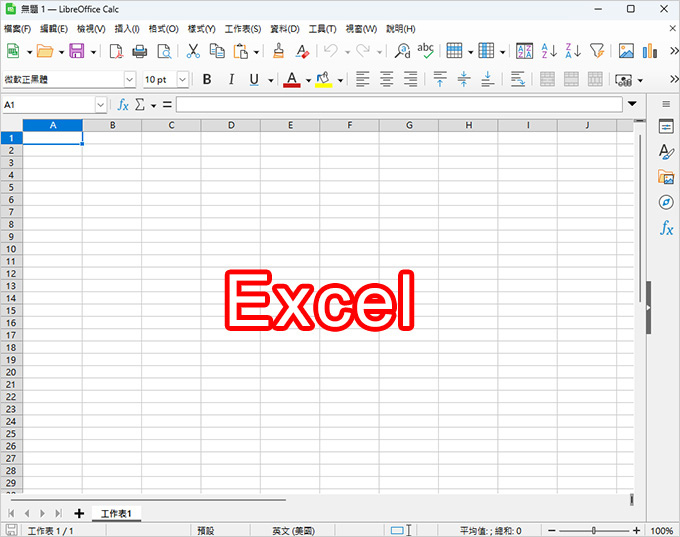The height and width of the screenshot is (537, 680).
Task: Open the sidebar Navigator compass icon
Action: (x=666, y=203)
